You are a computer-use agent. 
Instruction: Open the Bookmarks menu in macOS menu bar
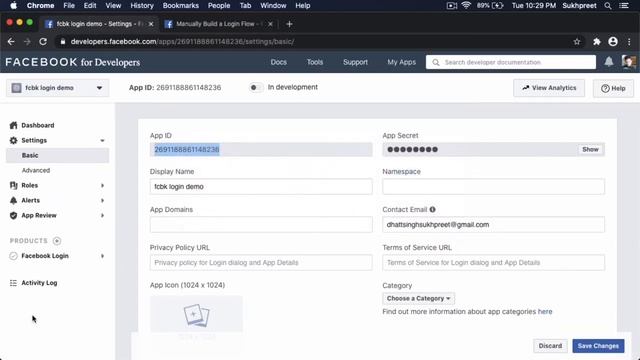pyautogui.click(x=180, y=6)
